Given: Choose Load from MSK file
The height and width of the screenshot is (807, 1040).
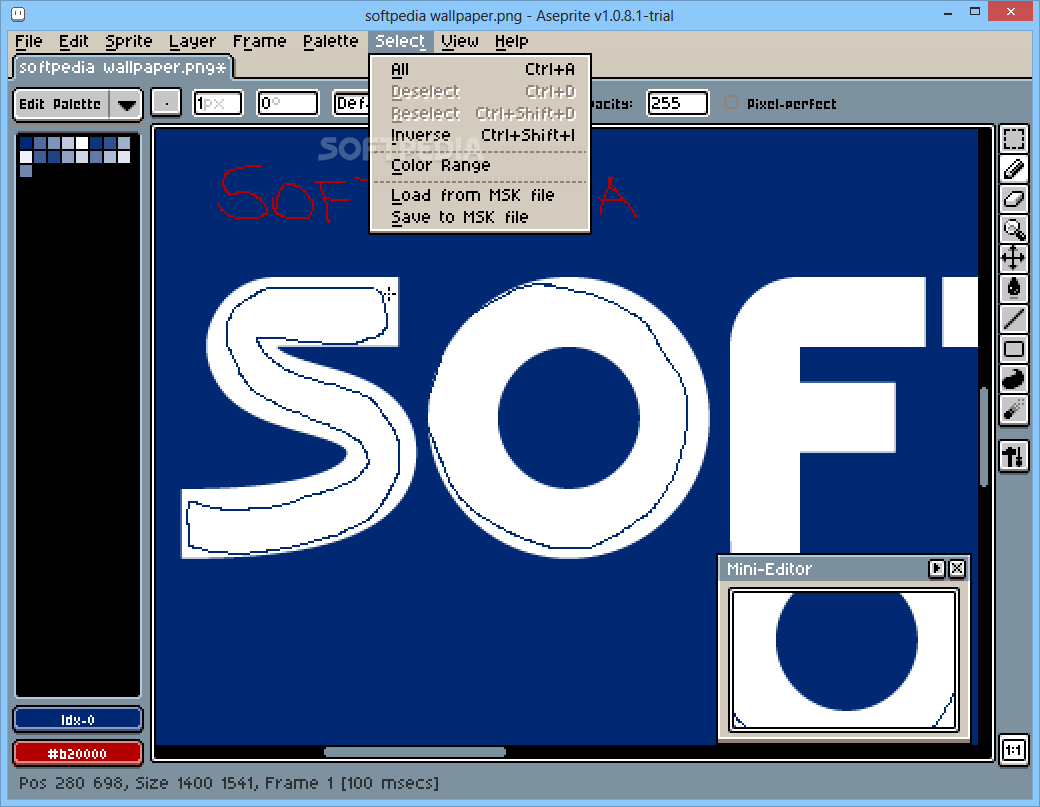Looking at the screenshot, I should click(x=480, y=195).
